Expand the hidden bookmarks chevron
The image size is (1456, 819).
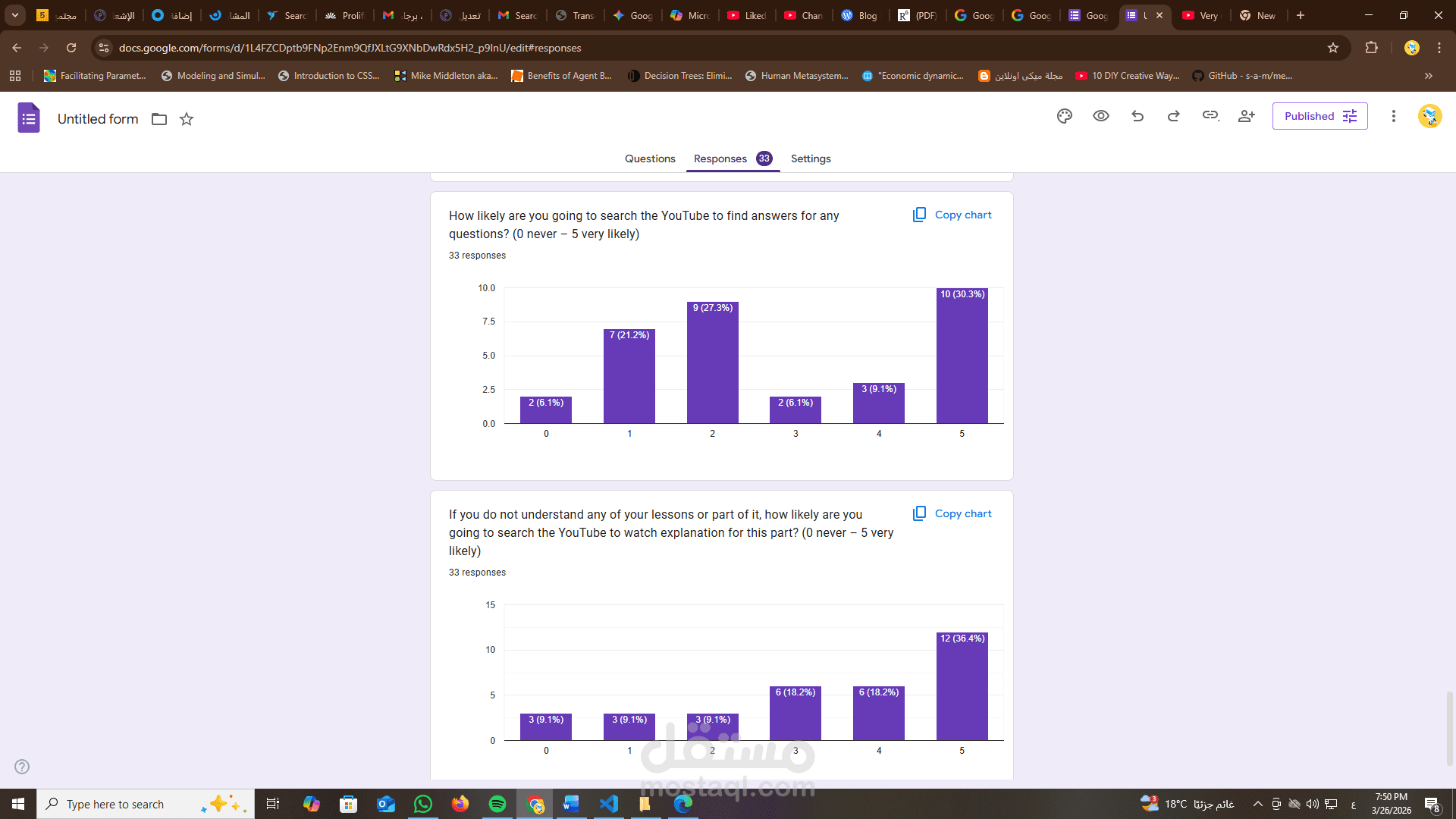[1429, 76]
